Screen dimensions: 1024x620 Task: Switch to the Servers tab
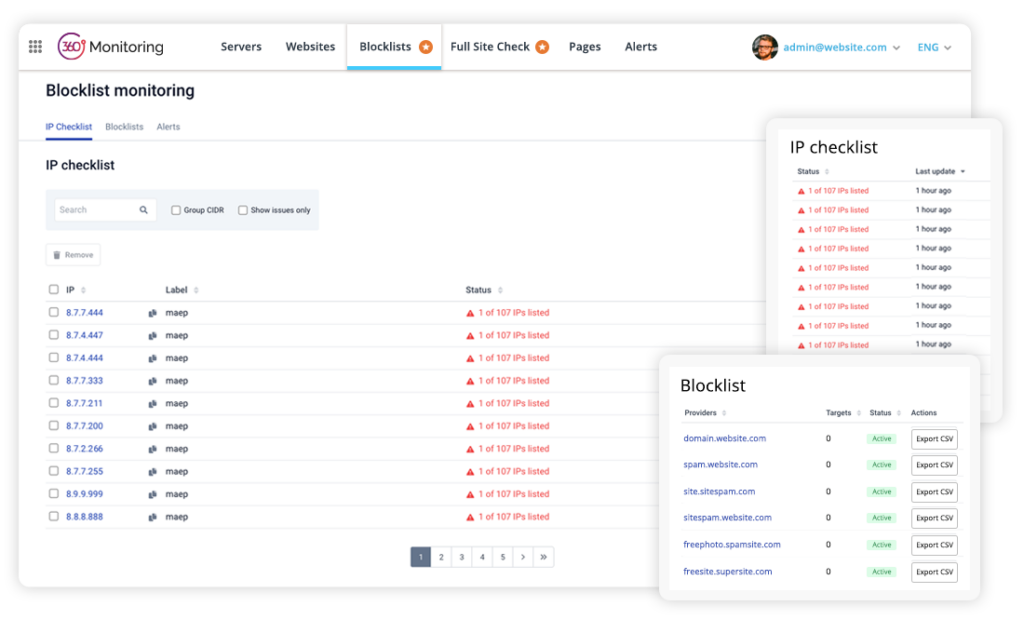(x=241, y=46)
